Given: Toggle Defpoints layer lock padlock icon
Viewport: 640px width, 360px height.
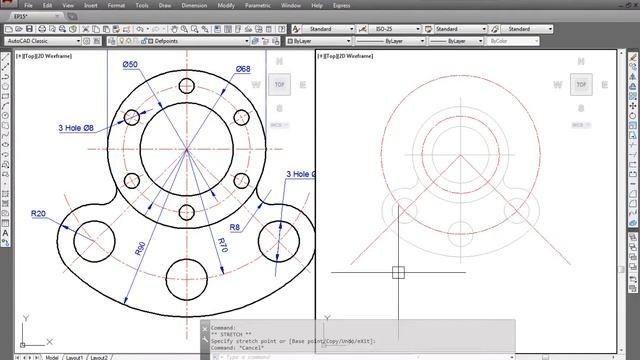Looking at the screenshot, I should (x=144, y=41).
